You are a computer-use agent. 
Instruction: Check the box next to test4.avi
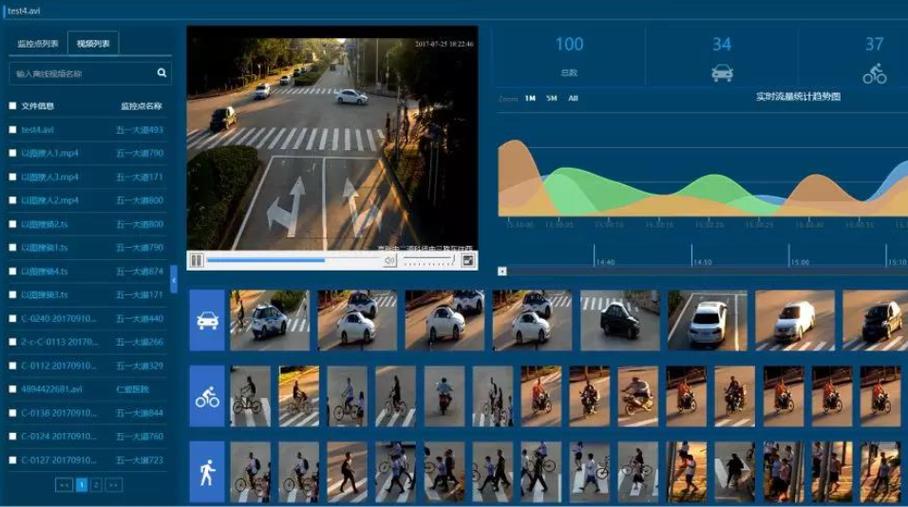(x=13, y=130)
